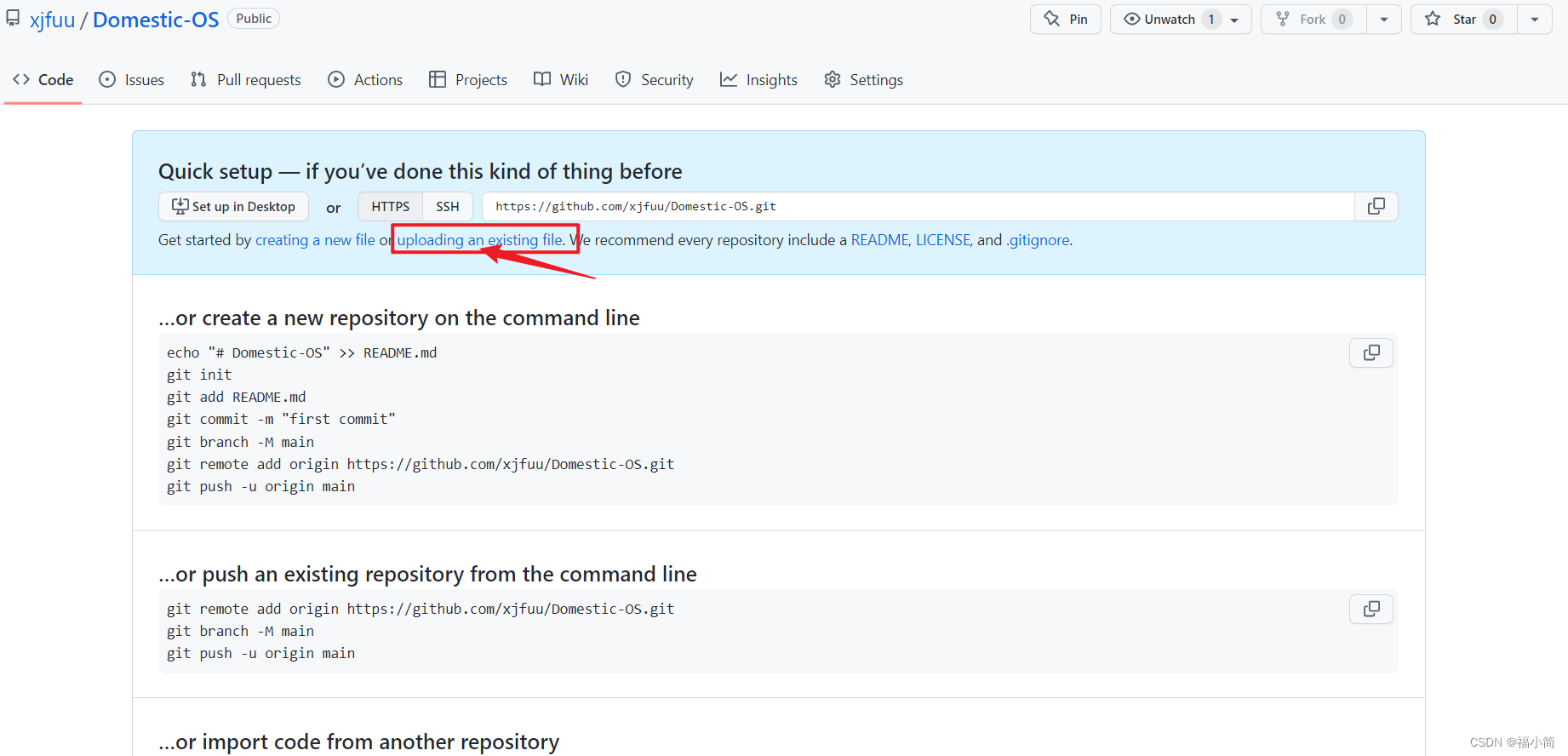The width and height of the screenshot is (1568, 756).
Task: Click the repository icon beside xjfuu
Action: pyautogui.click(x=13, y=18)
